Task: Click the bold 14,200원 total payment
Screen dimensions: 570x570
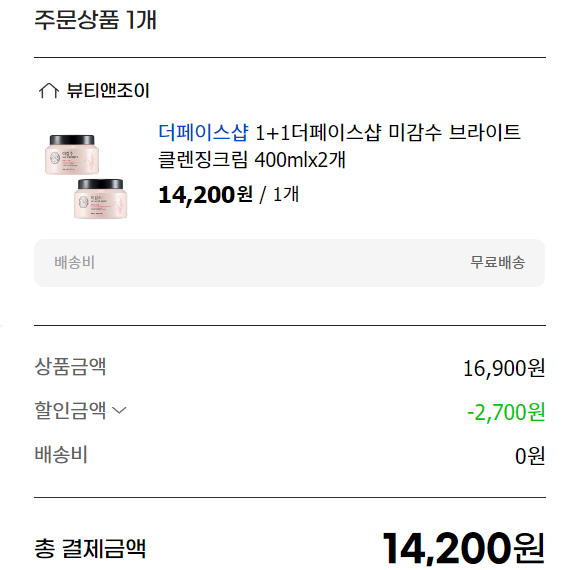Action: point(464,549)
